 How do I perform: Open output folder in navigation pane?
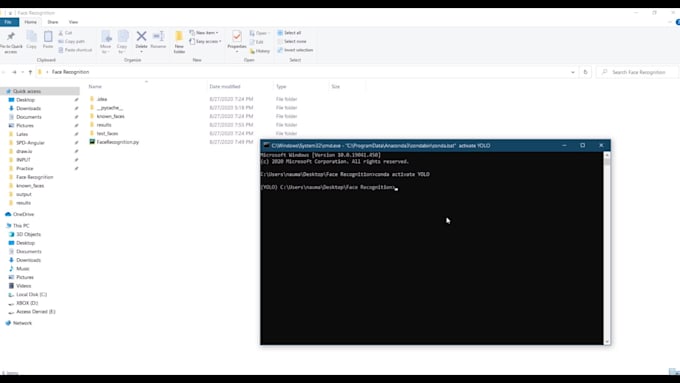tap(24, 194)
